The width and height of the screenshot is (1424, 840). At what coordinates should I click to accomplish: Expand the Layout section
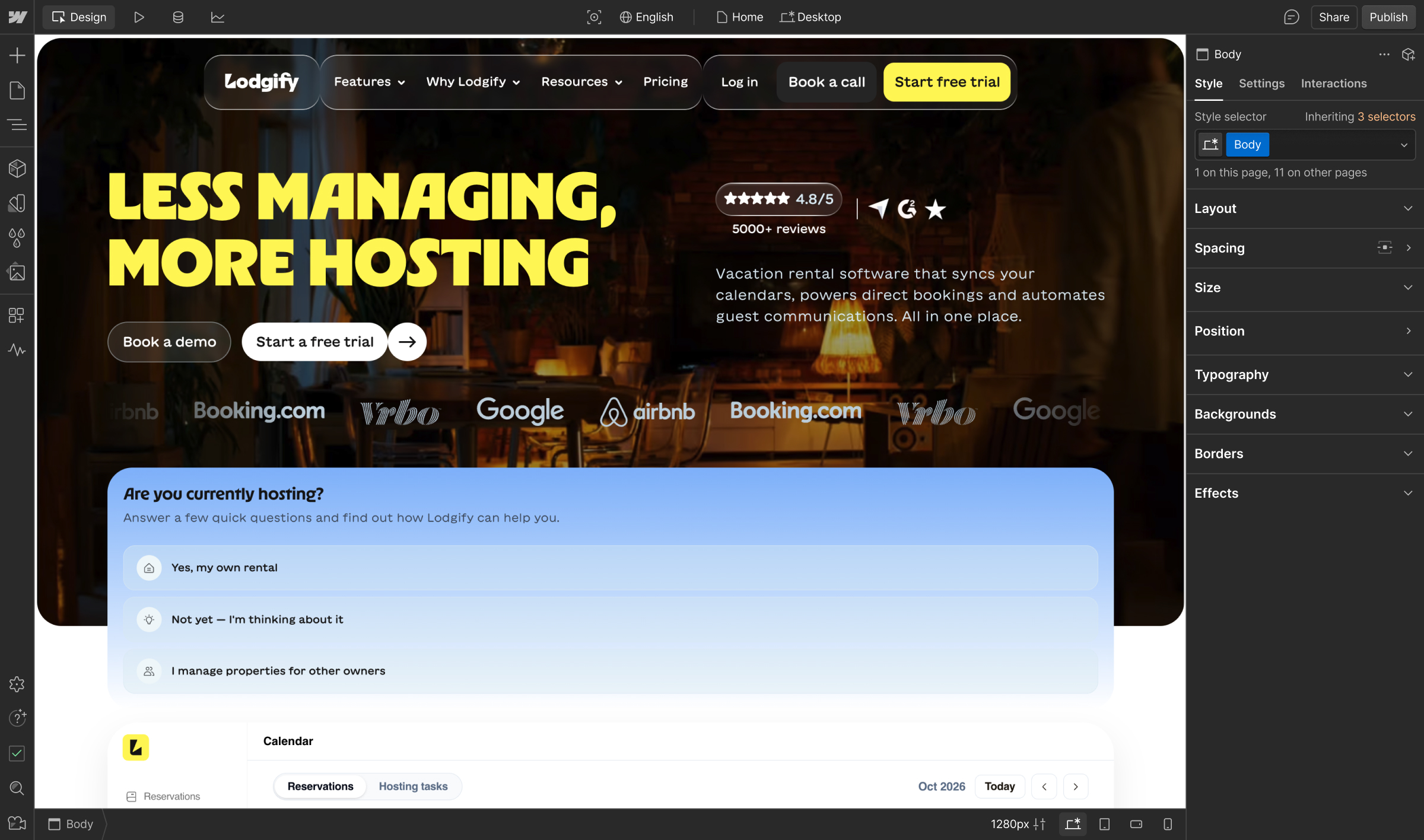tap(1304, 208)
